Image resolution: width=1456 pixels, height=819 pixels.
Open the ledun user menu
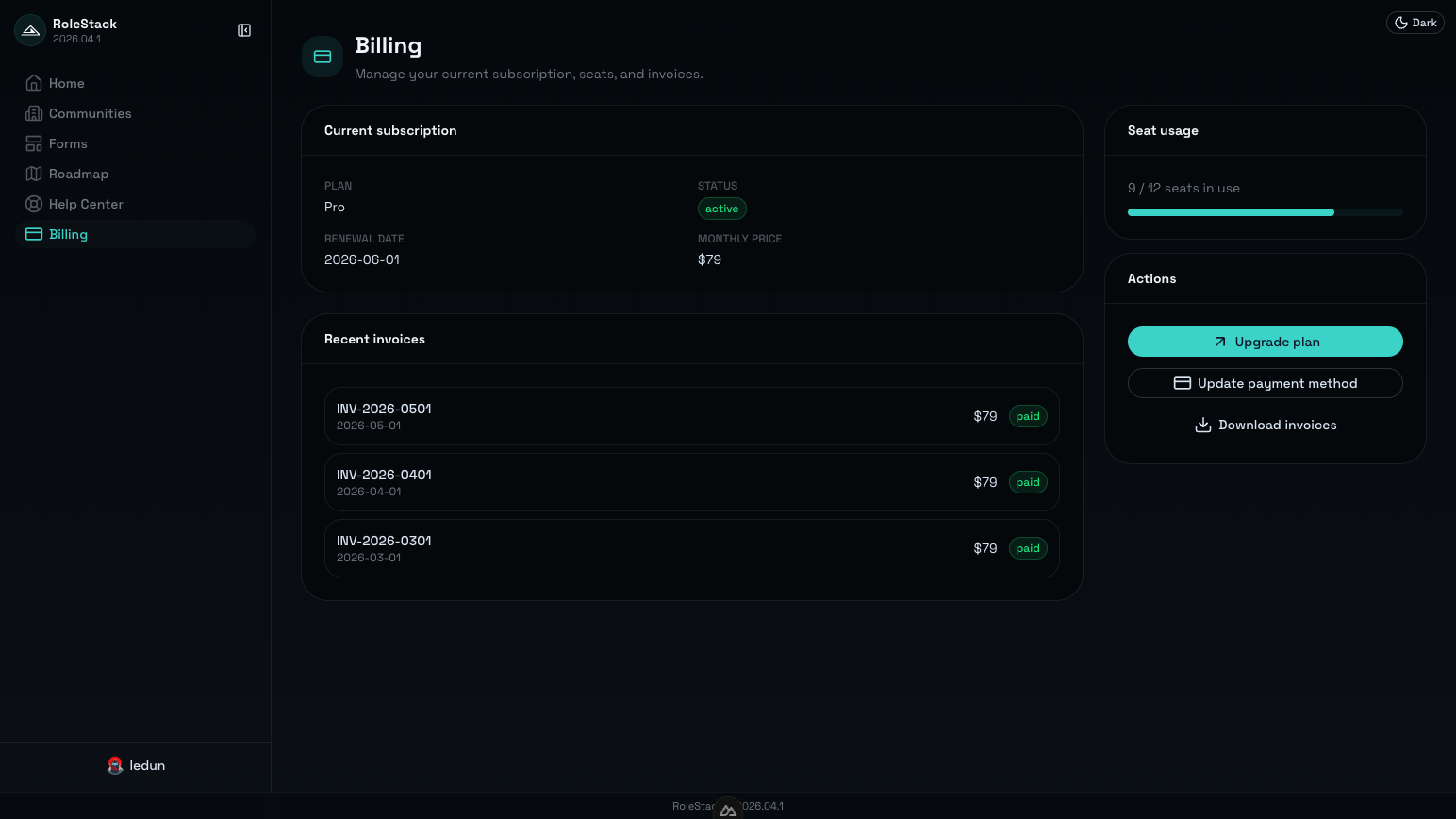click(136, 765)
